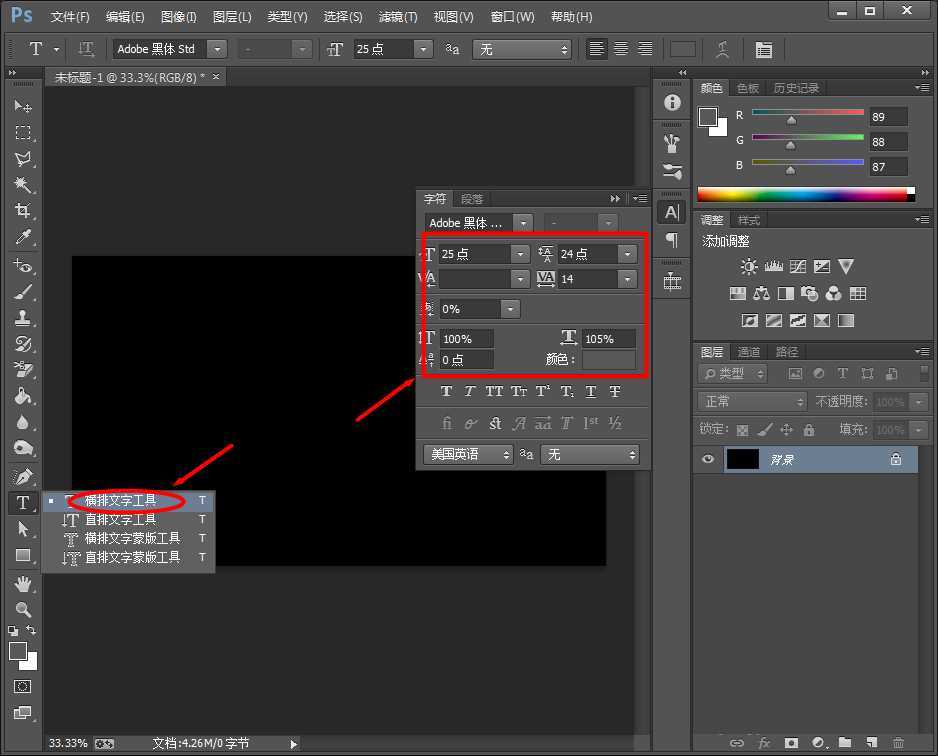Toggle faux bold in Character panel
Viewport: 938px width, 756px height.
click(446, 391)
